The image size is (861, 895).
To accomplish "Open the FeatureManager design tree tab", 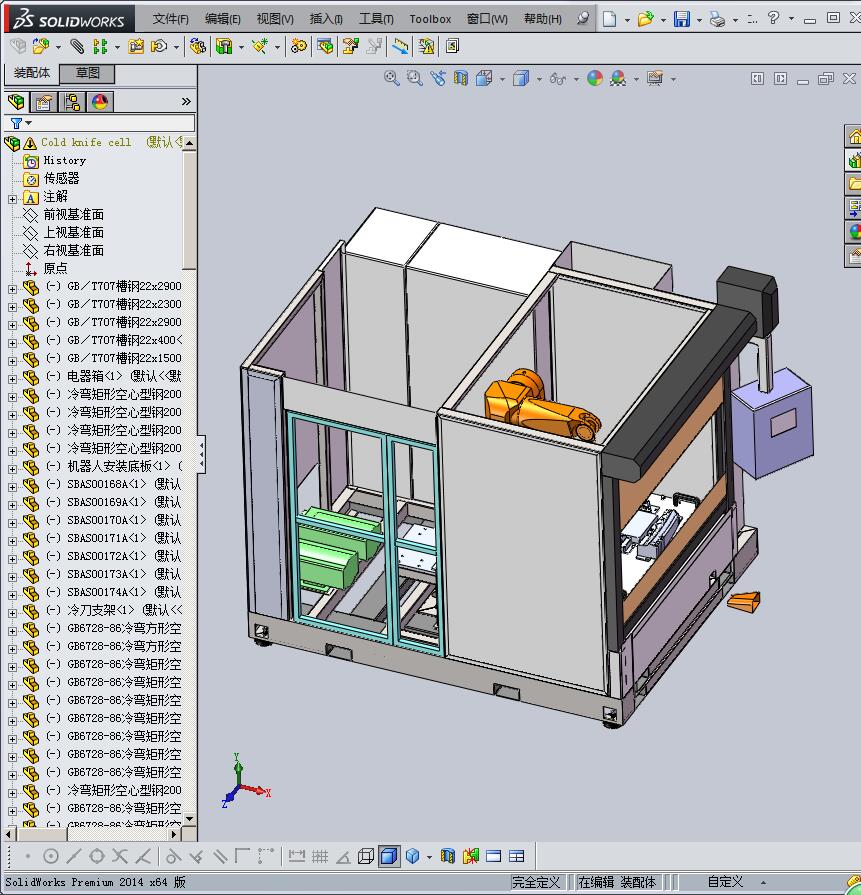I will [x=16, y=102].
